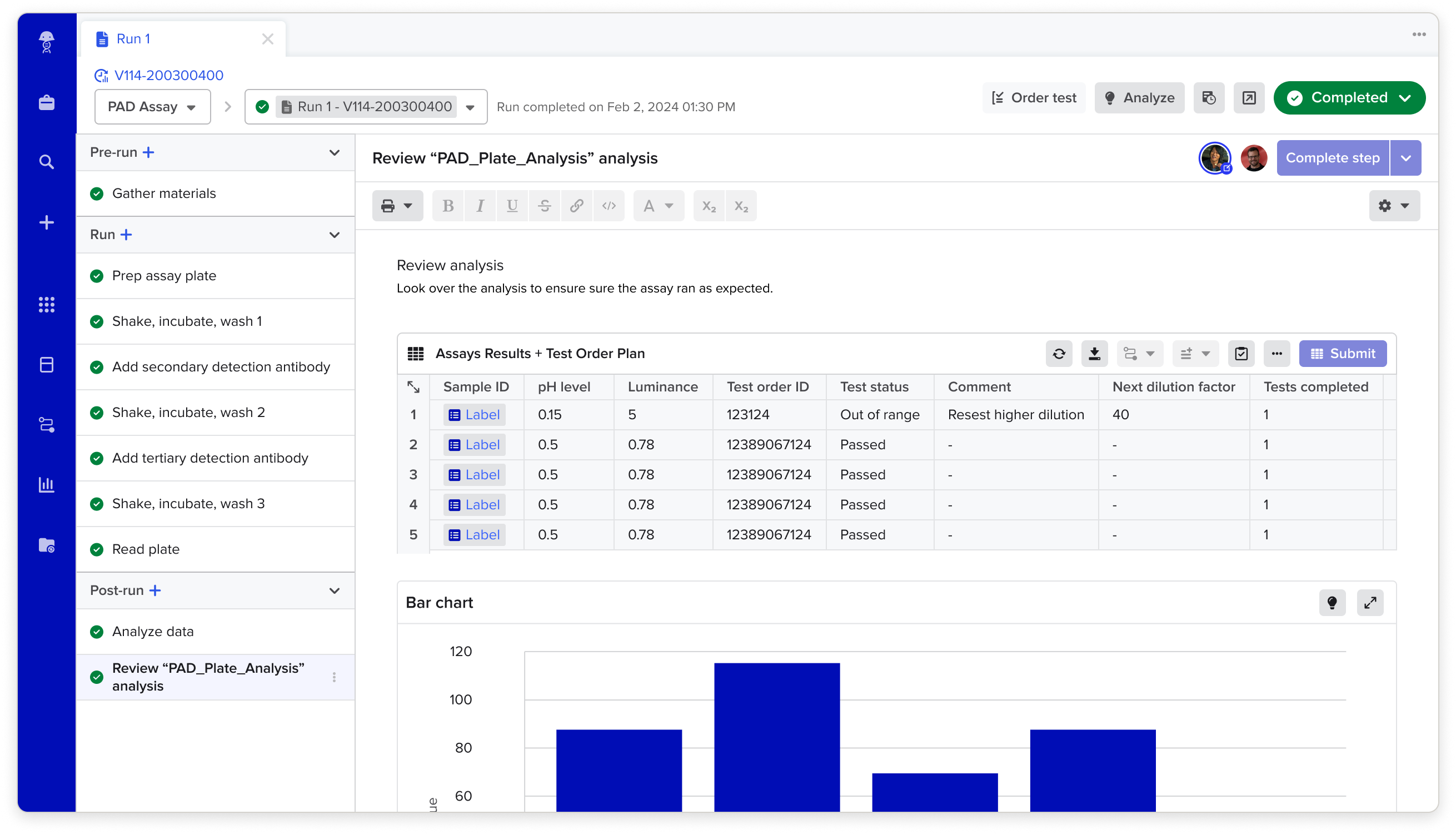Click the table clipboard check icon

tap(1241, 354)
